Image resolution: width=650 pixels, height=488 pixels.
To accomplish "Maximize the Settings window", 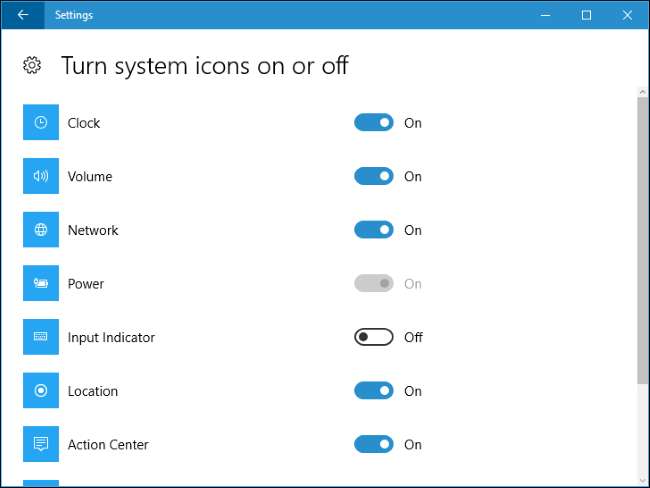I will click(x=586, y=15).
